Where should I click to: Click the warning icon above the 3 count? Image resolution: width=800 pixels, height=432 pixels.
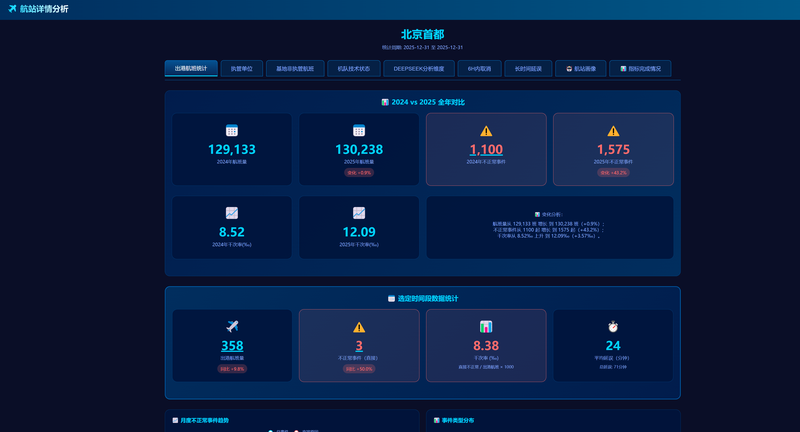coord(359,327)
